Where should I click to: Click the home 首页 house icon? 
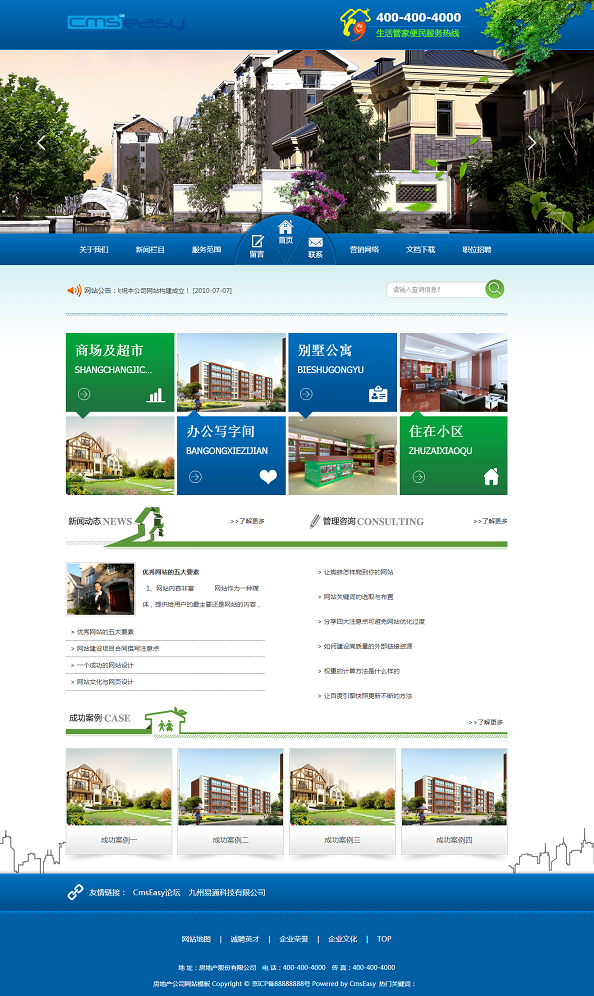286,226
